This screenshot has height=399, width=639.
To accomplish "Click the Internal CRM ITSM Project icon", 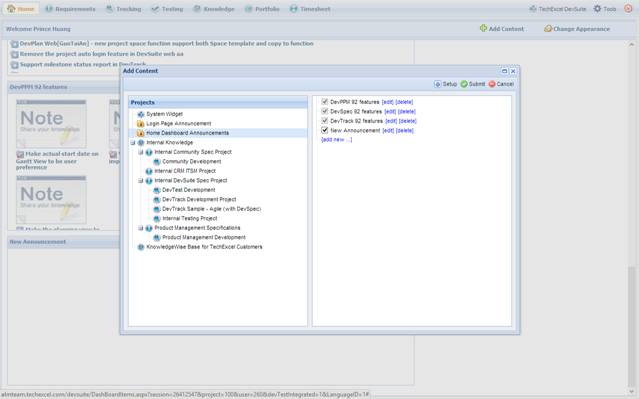I will [x=149, y=171].
